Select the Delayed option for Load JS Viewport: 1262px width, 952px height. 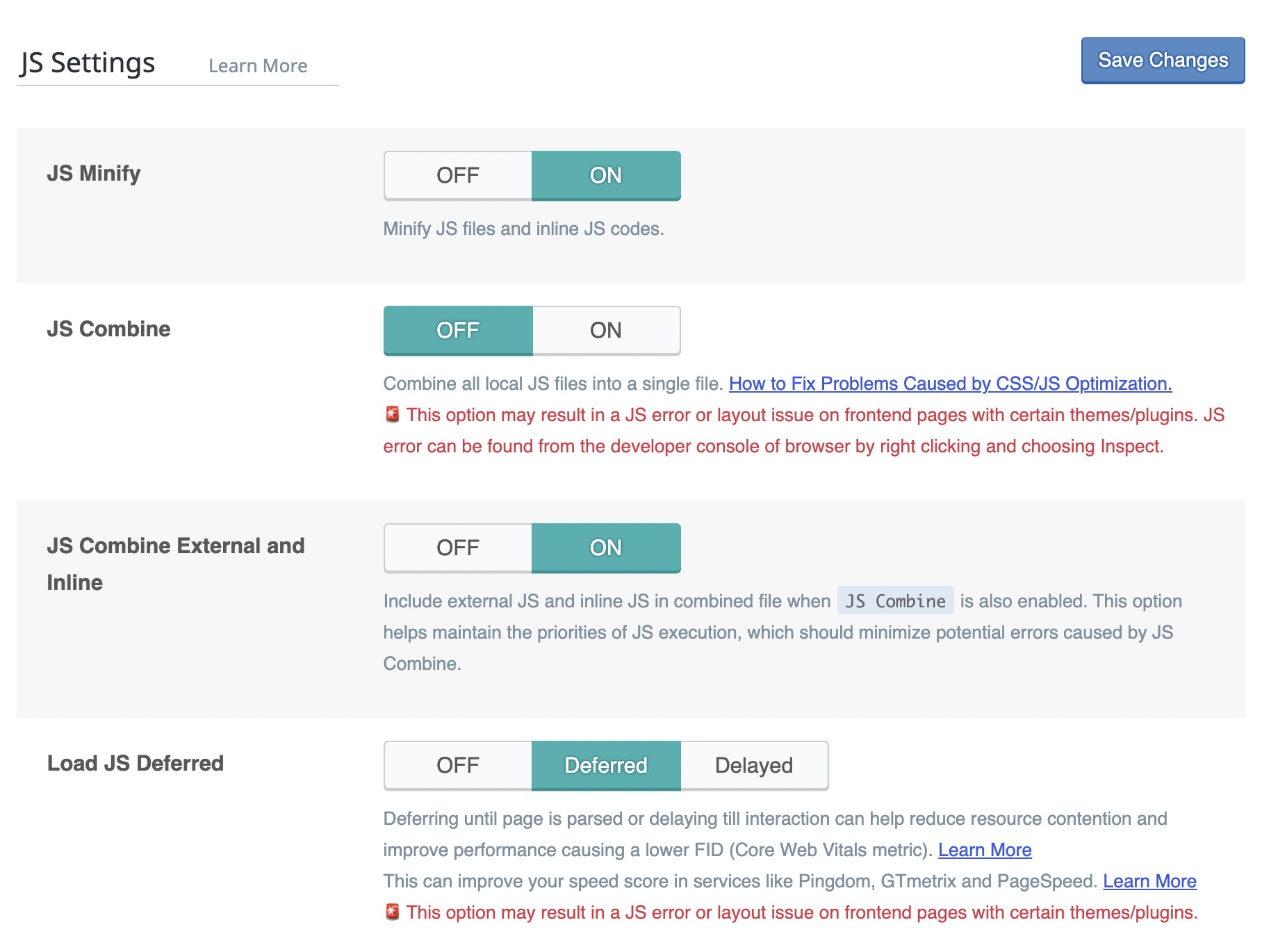pos(754,765)
